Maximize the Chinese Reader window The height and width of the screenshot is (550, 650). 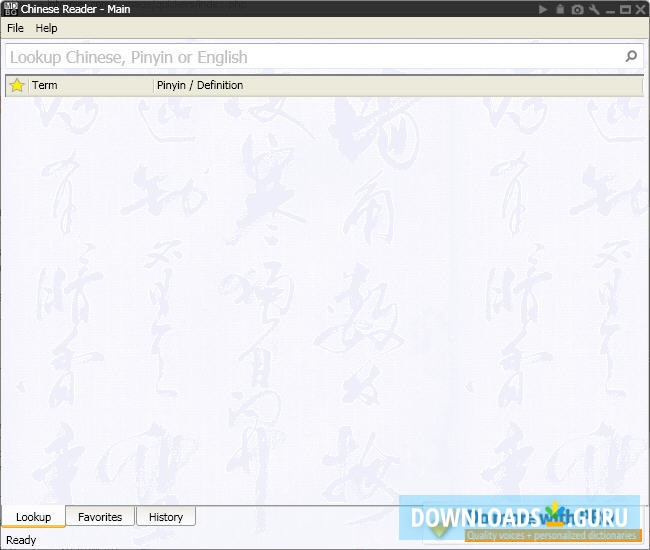coord(625,9)
